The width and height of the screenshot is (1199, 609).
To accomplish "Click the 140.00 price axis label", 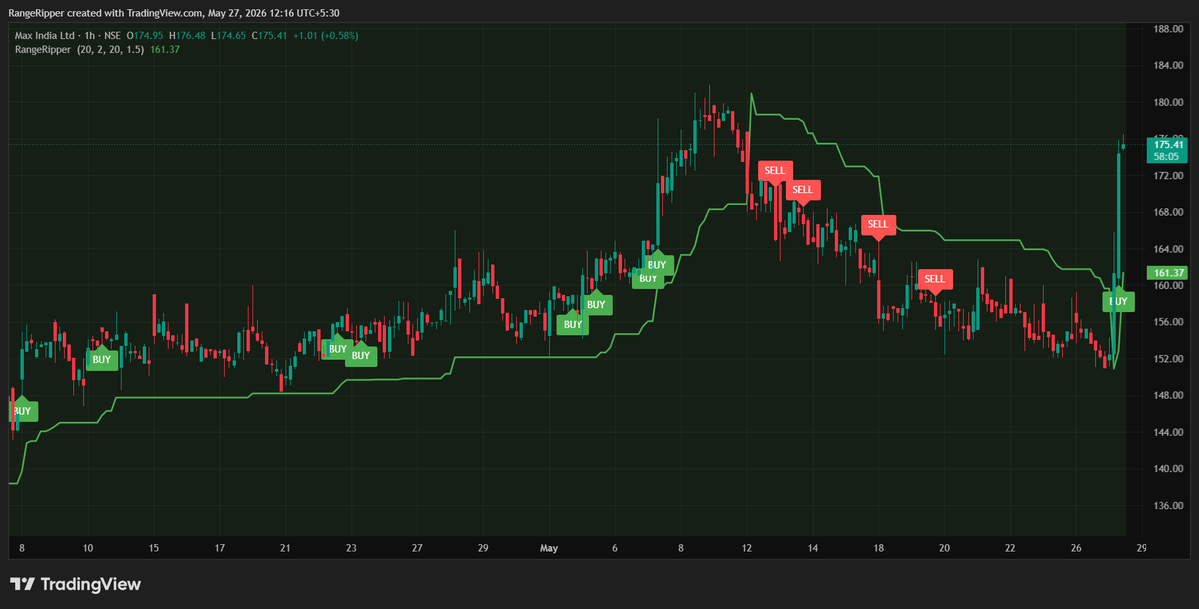I will 1169,469.
